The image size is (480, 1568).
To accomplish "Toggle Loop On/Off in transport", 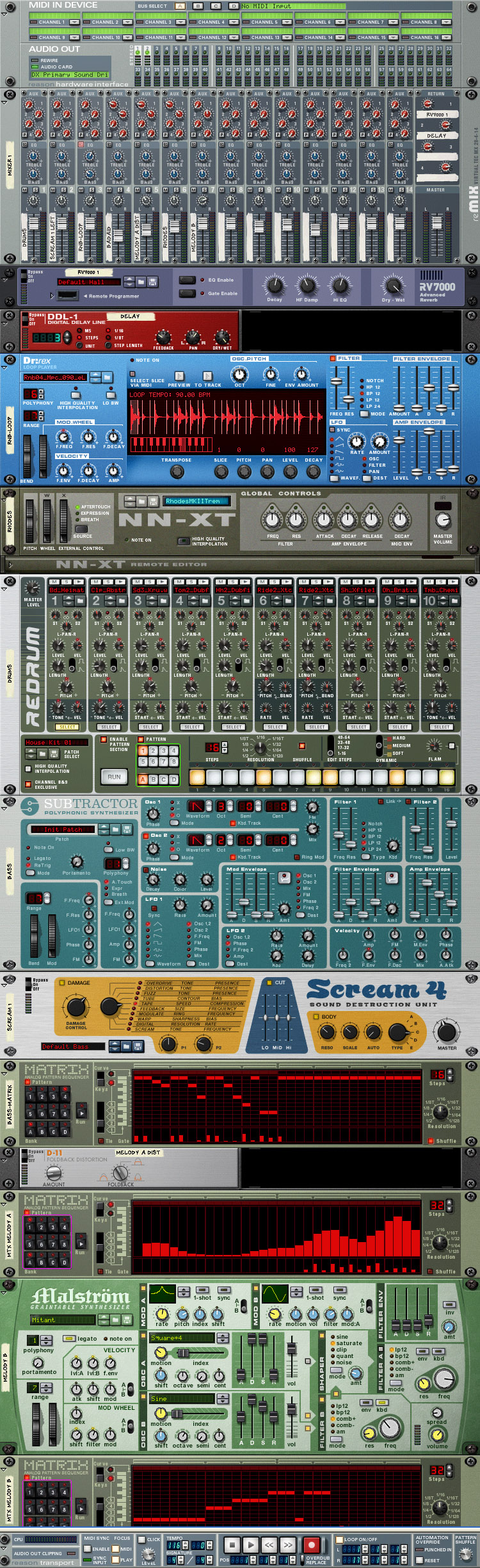I will [340, 1539].
